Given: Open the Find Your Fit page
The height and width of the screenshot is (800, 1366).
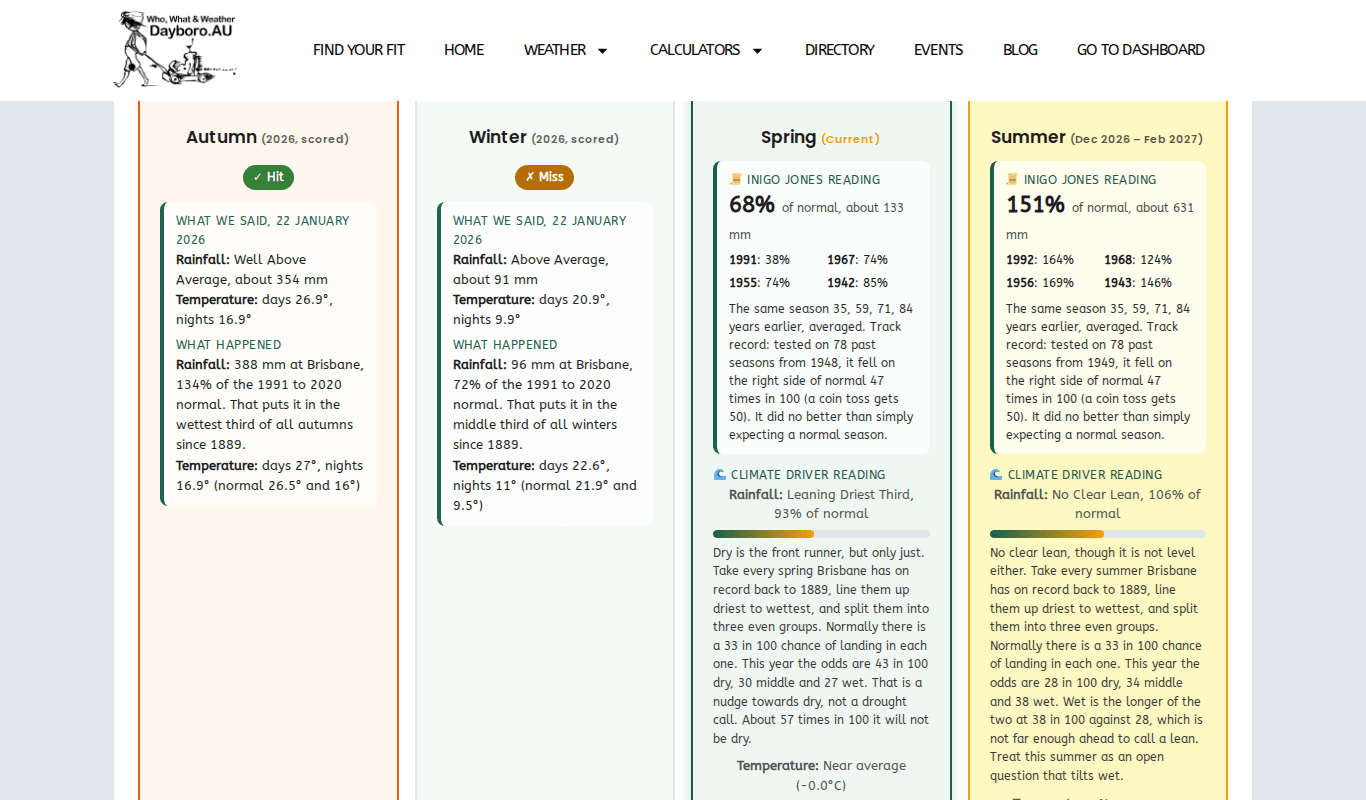Looking at the screenshot, I should click(359, 50).
